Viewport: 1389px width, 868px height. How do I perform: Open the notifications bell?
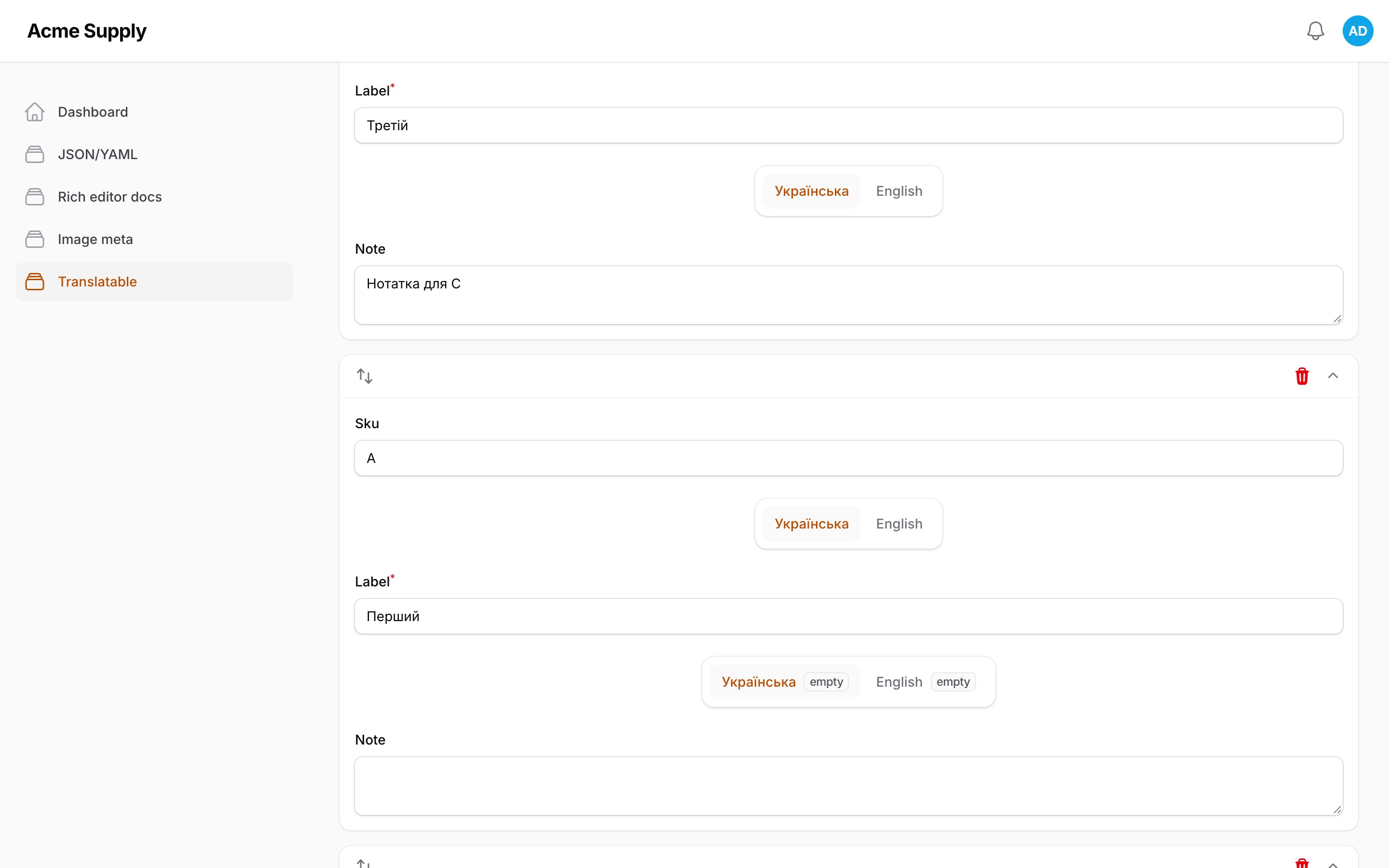tap(1315, 31)
